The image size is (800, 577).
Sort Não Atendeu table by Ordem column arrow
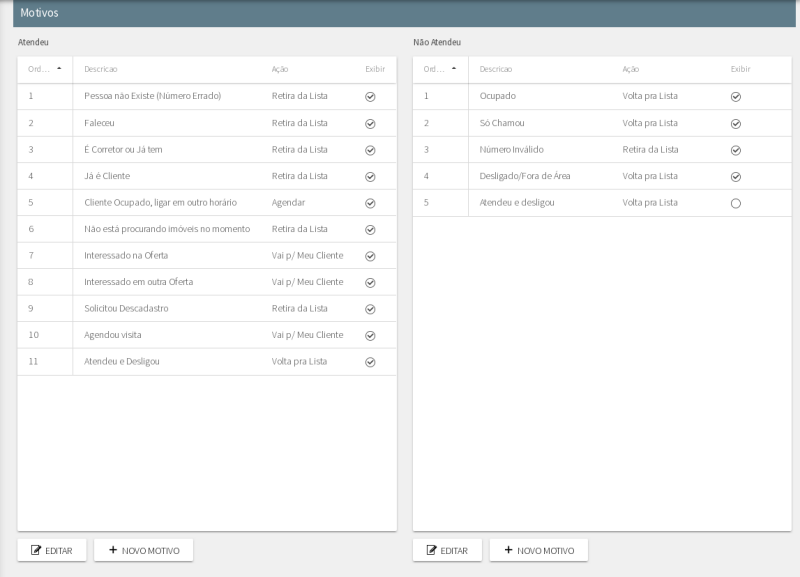pos(454,69)
